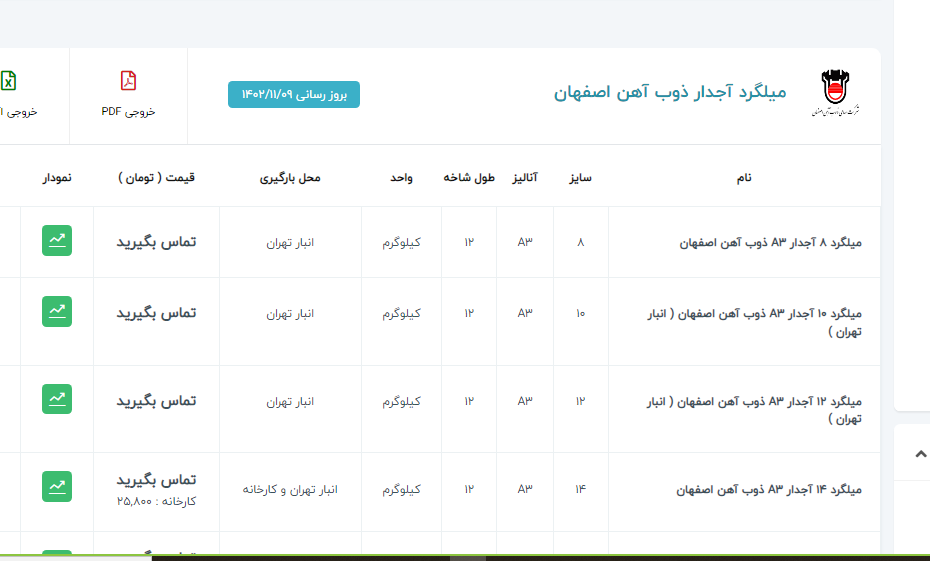This screenshot has width=930, height=561.
Task: Click the محل بارگیری column header
Action: click(290, 177)
